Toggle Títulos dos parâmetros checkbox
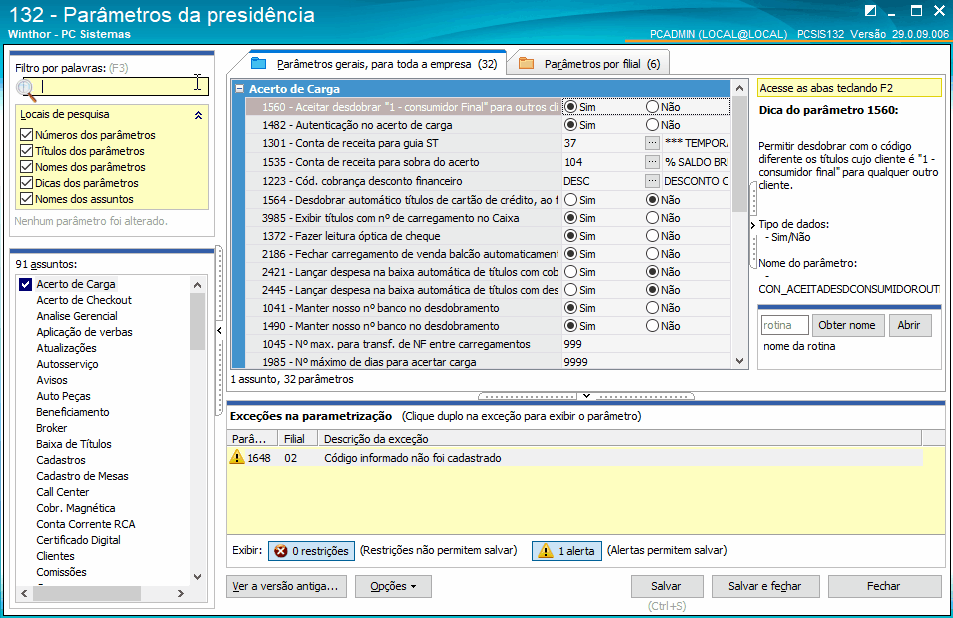The height and width of the screenshot is (618, 953). coord(26,151)
